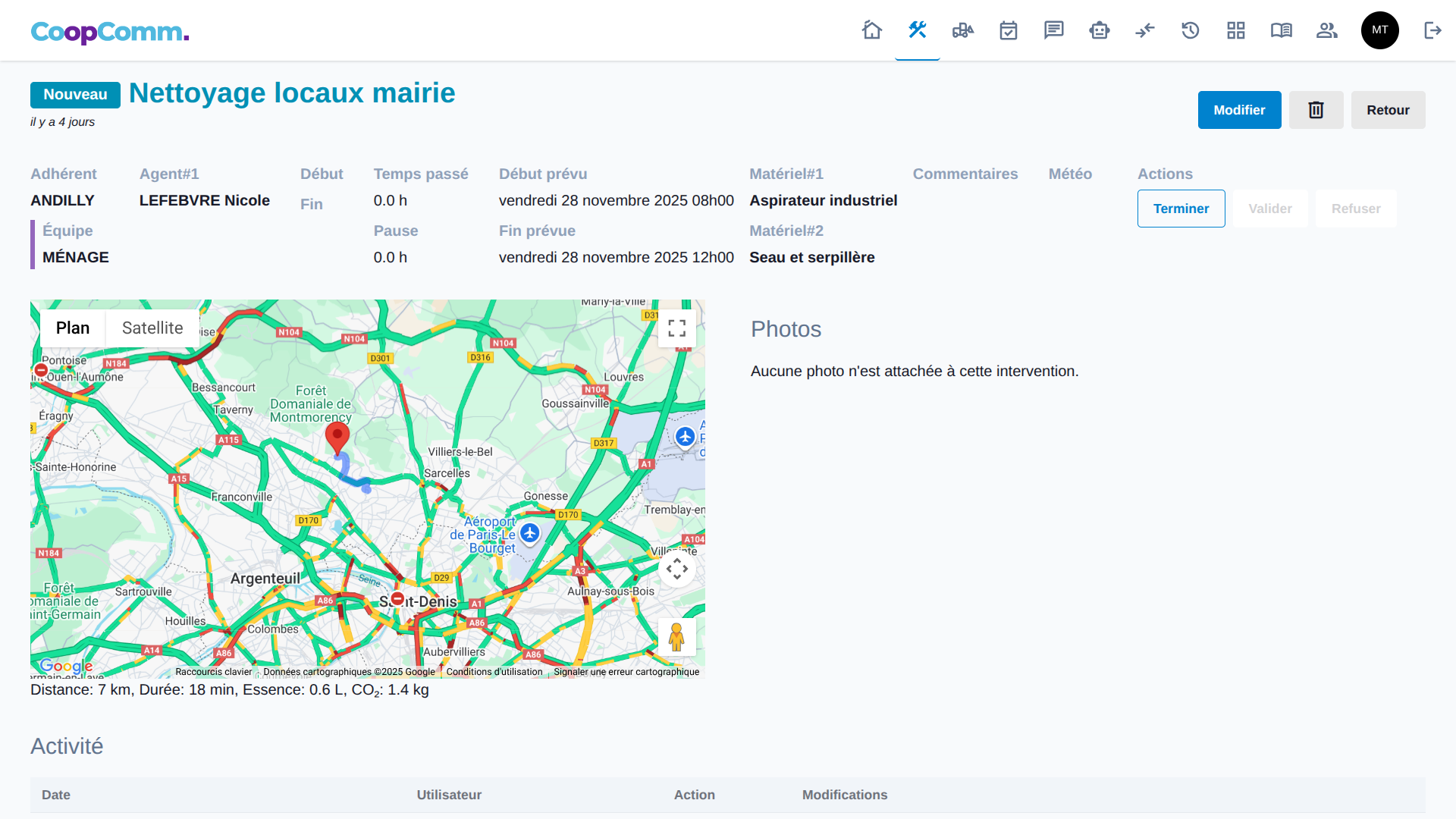Viewport: 1456px width, 819px height.
Task: Open the calendar check icon
Action: (x=1009, y=30)
